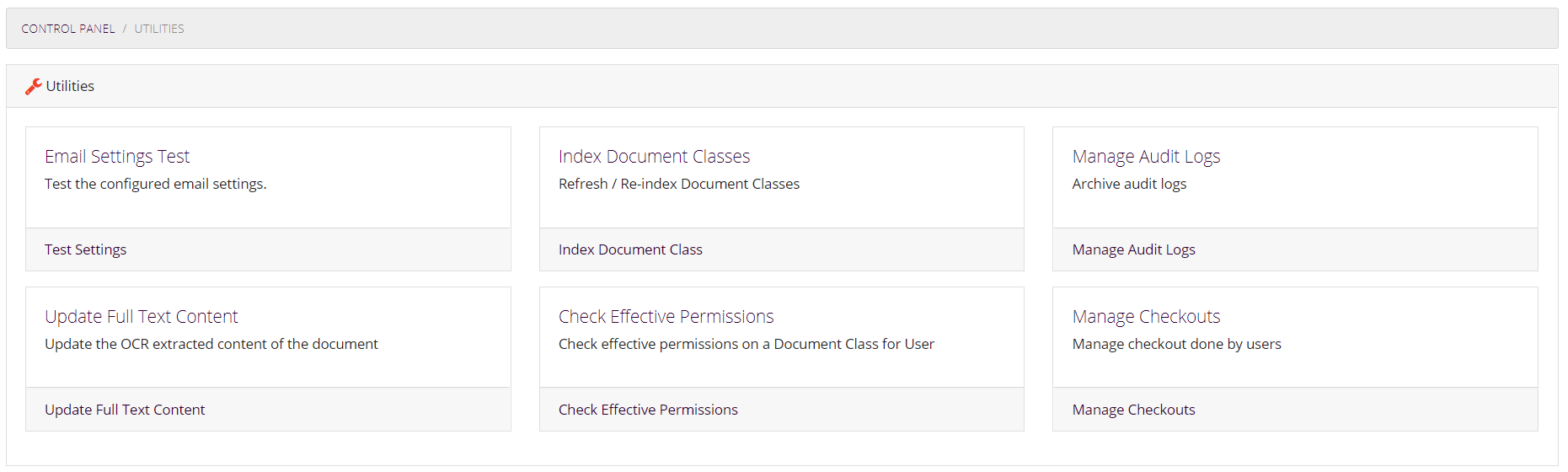Click the Index Document Class footer link
The height and width of the screenshot is (472, 1568).
click(630, 249)
